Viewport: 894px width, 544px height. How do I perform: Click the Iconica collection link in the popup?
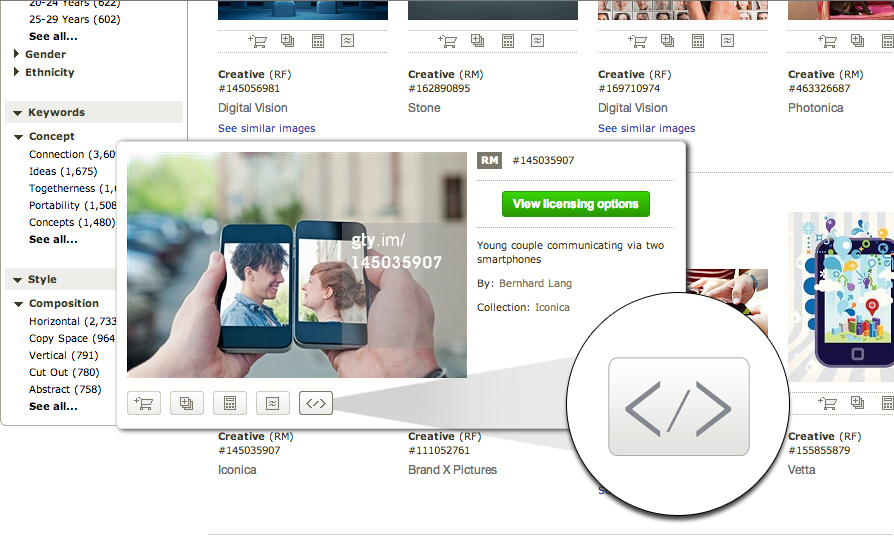click(x=552, y=307)
